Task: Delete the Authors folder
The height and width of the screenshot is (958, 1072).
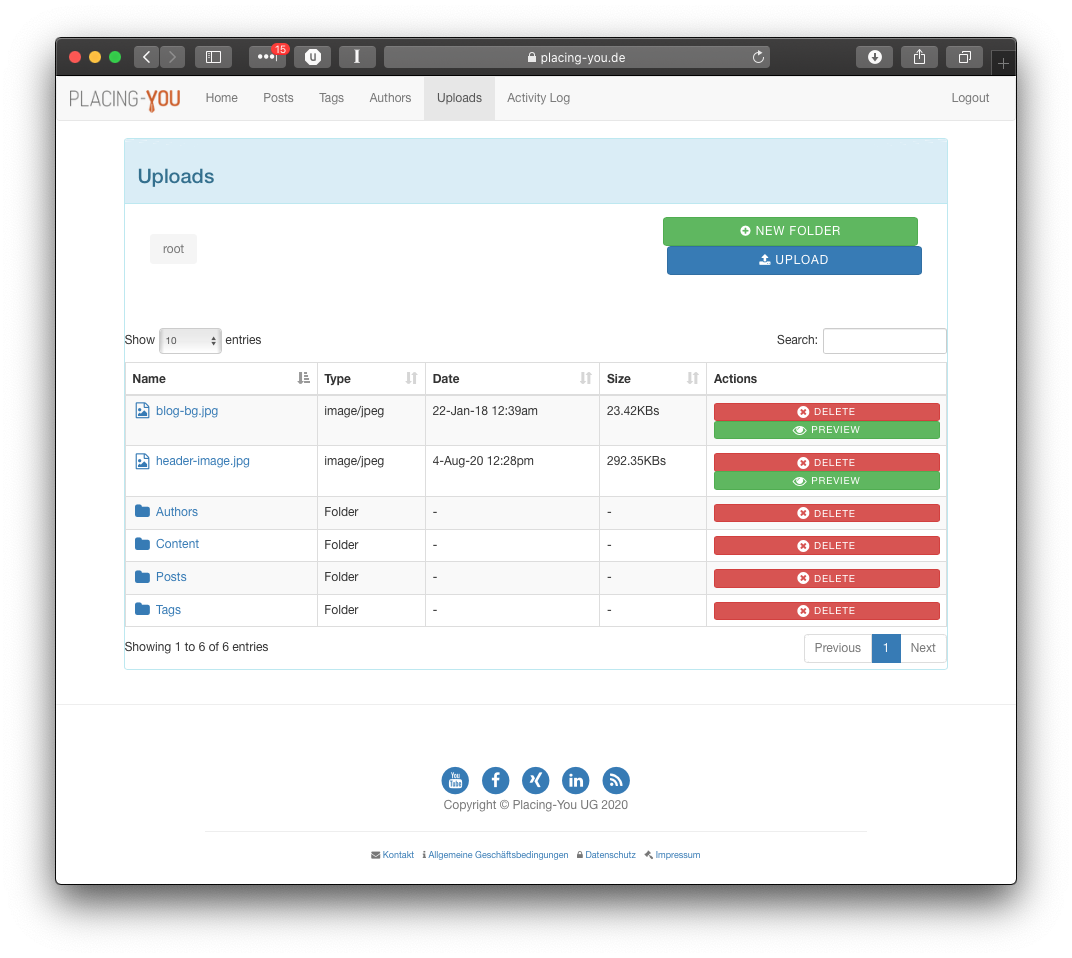Action: click(x=826, y=513)
